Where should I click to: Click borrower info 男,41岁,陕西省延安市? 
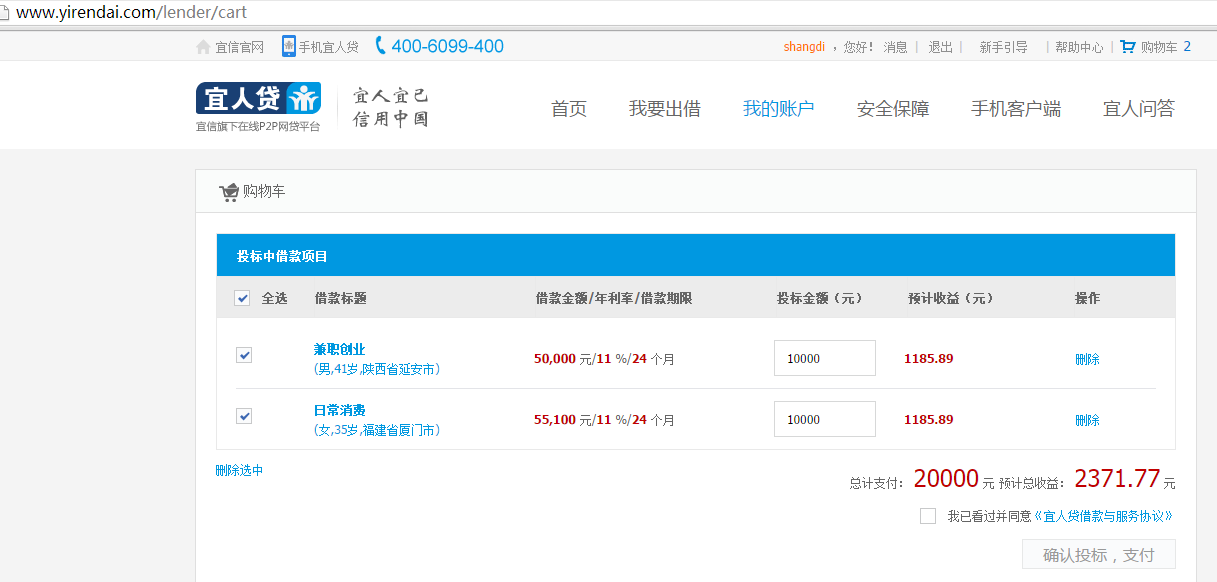377,369
